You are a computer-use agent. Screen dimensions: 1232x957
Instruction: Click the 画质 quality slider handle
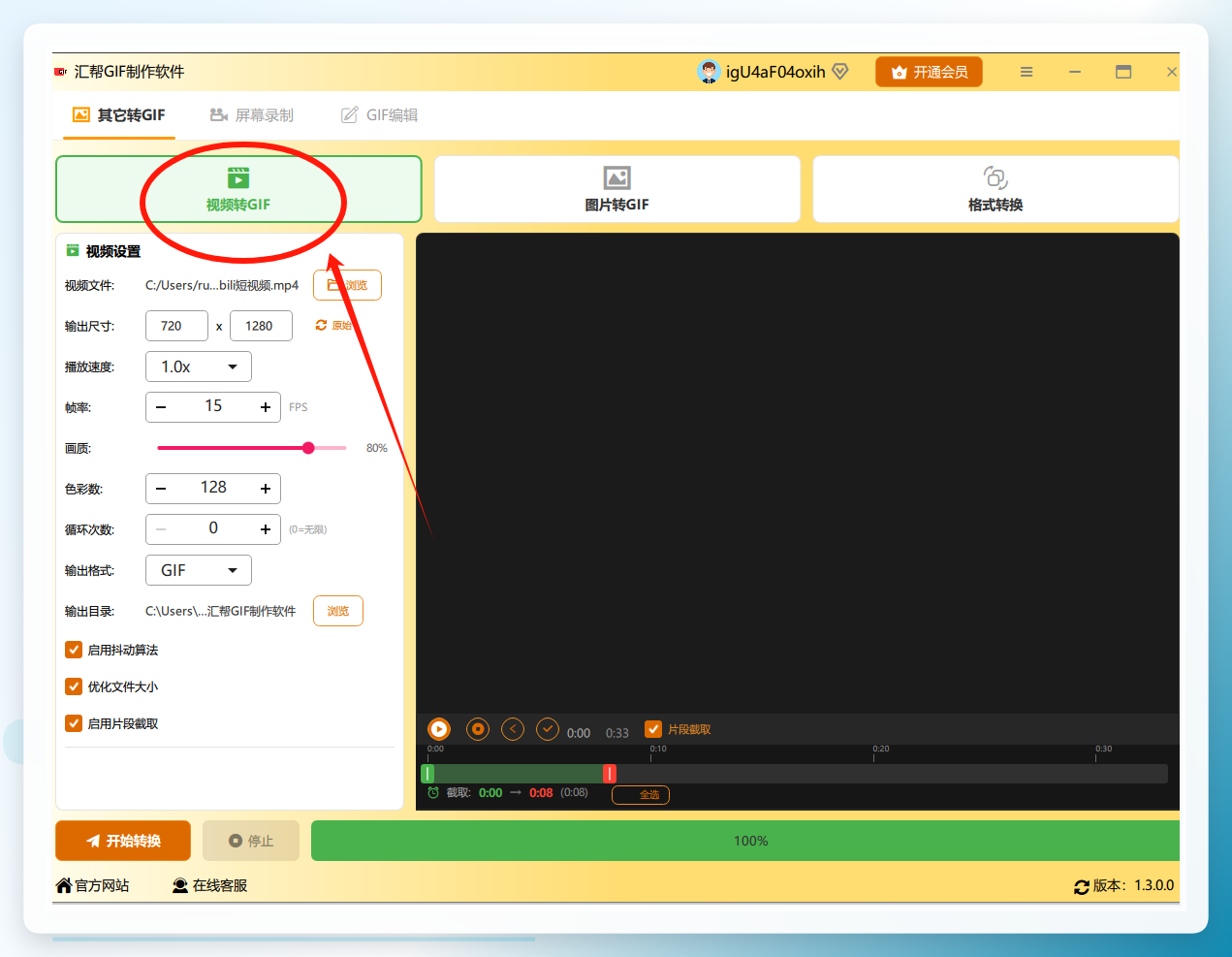(308, 448)
